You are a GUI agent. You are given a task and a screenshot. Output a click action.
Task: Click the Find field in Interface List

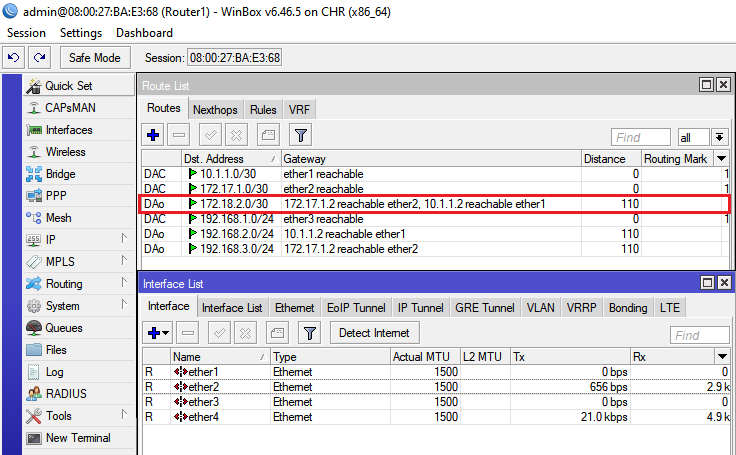[x=699, y=335]
